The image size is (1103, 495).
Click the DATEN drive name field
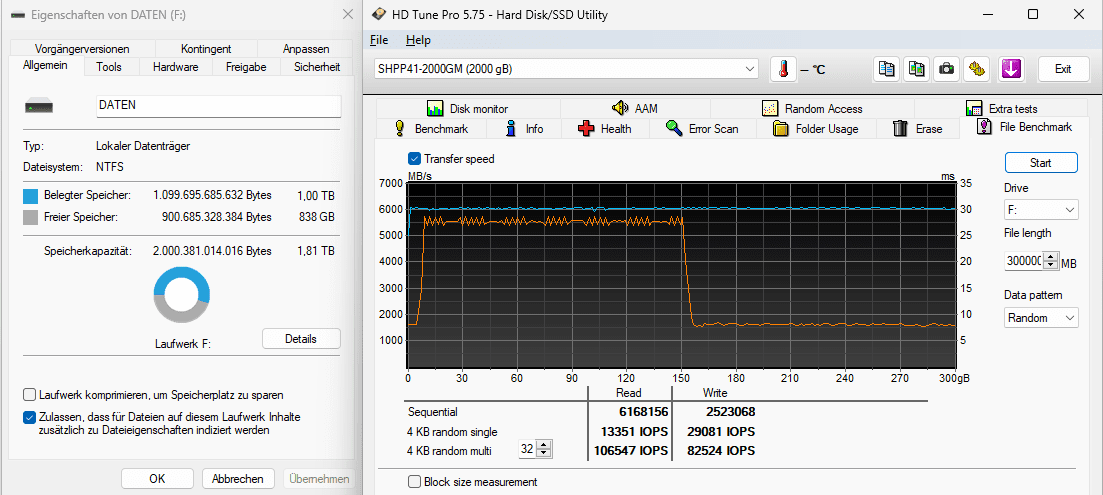coord(218,106)
